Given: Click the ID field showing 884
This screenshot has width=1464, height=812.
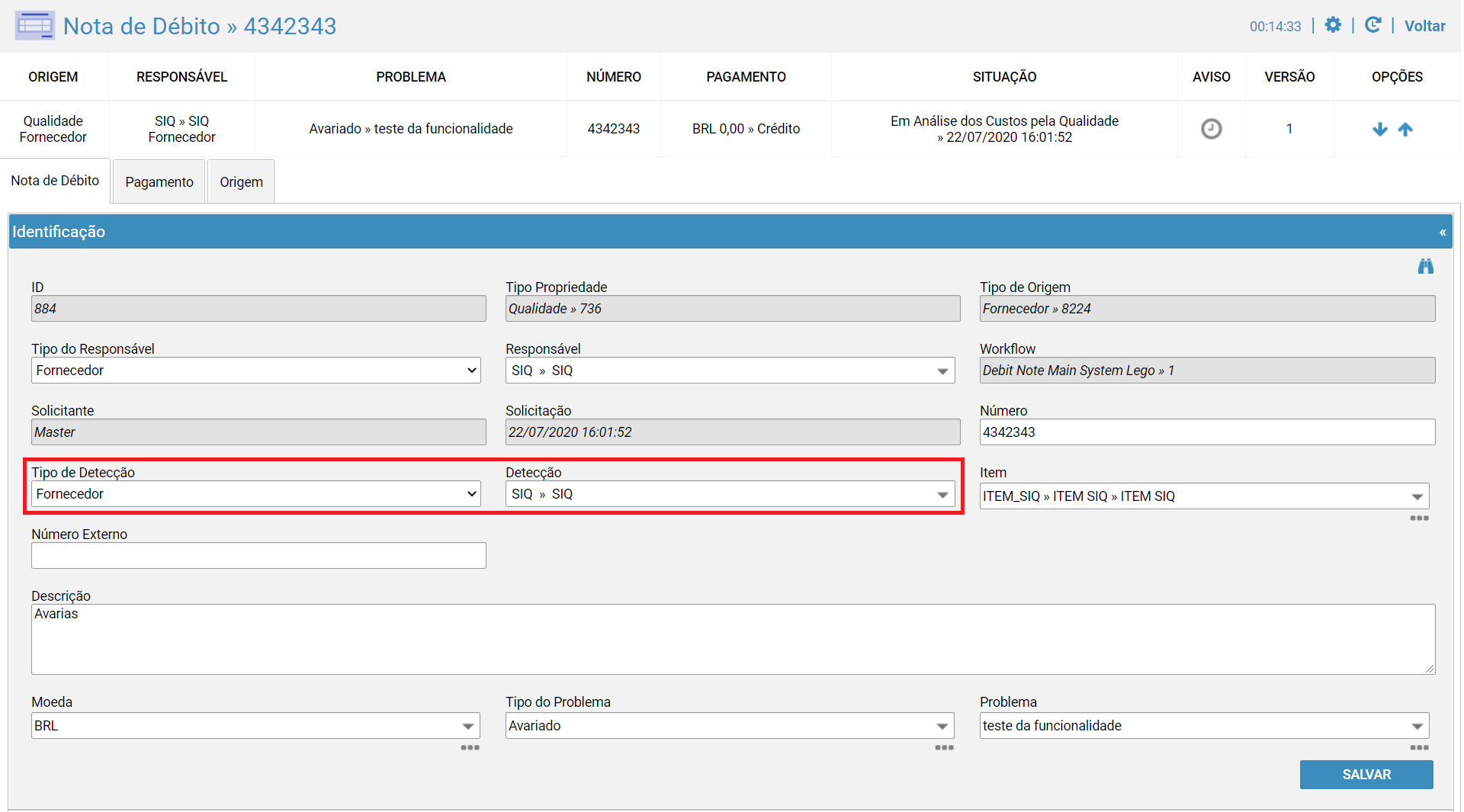Looking at the screenshot, I should [x=258, y=309].
